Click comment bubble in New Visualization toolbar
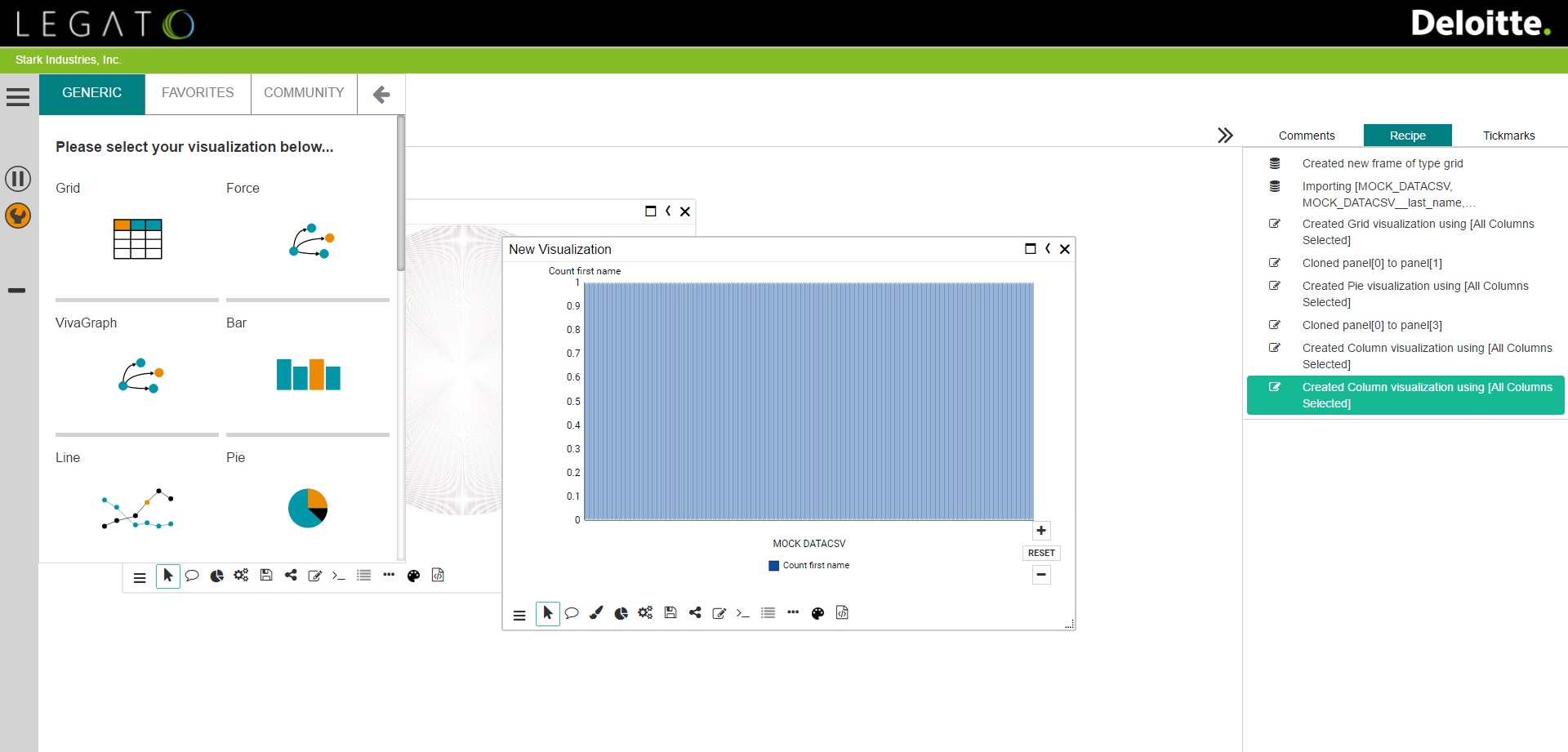Viewport: 1568px width, 752px height. pos(572,613)
